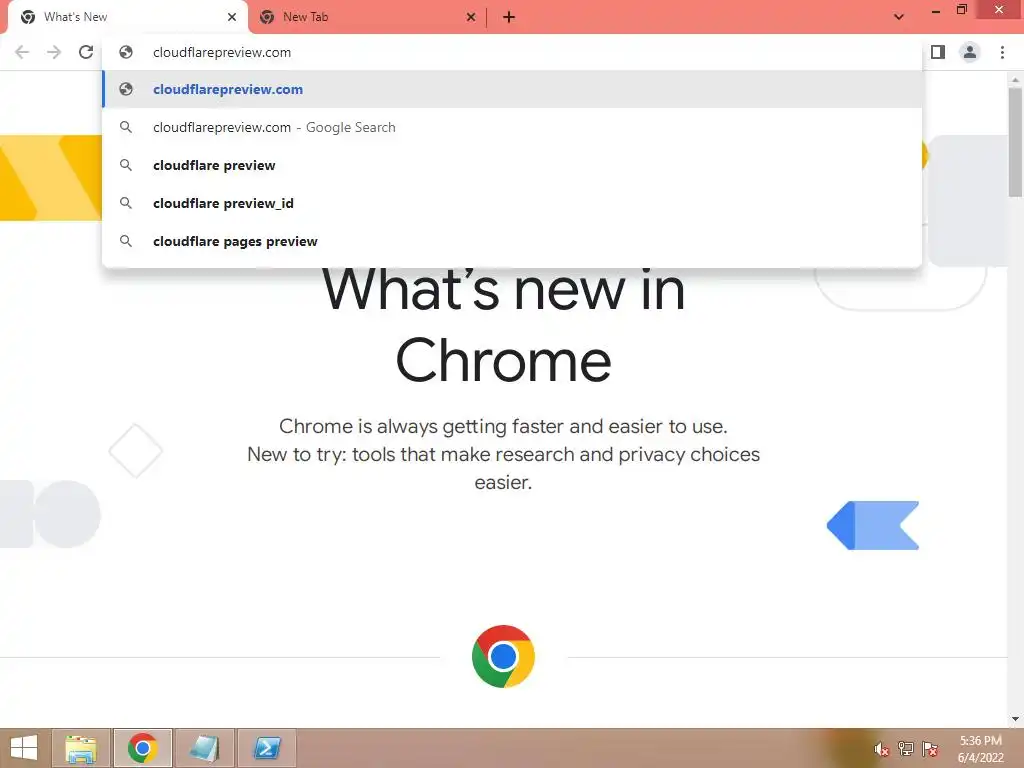This screenshot has width=1024, height=768.
Task: Click the Chrome logo on the page
Action: click(x=503, y=656)
